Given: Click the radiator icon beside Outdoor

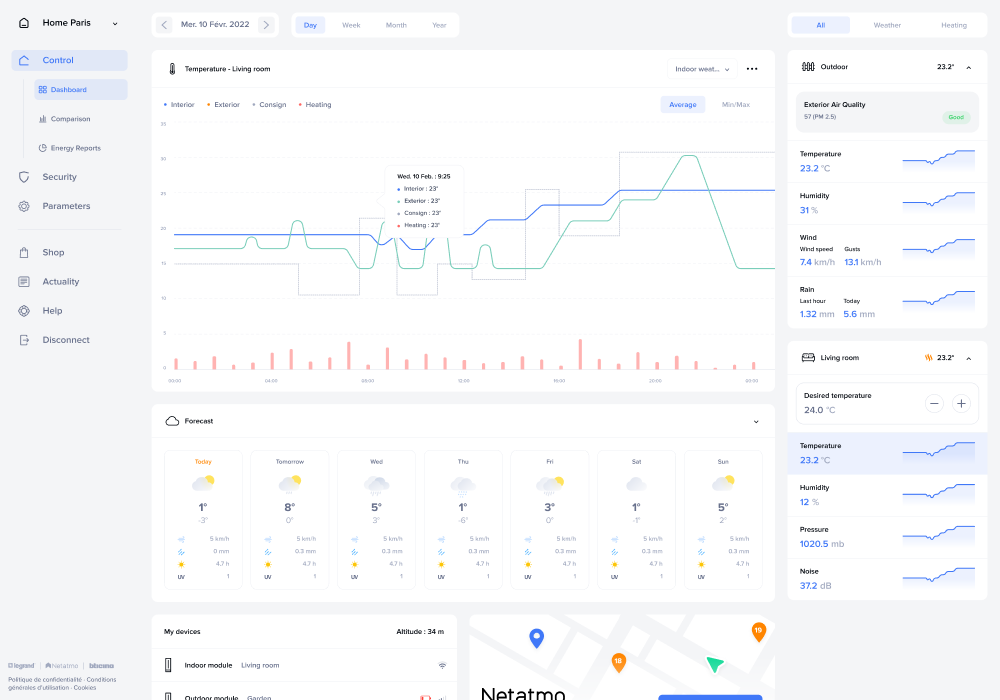Looking at the screenshot, I should (x=808, y=66).
